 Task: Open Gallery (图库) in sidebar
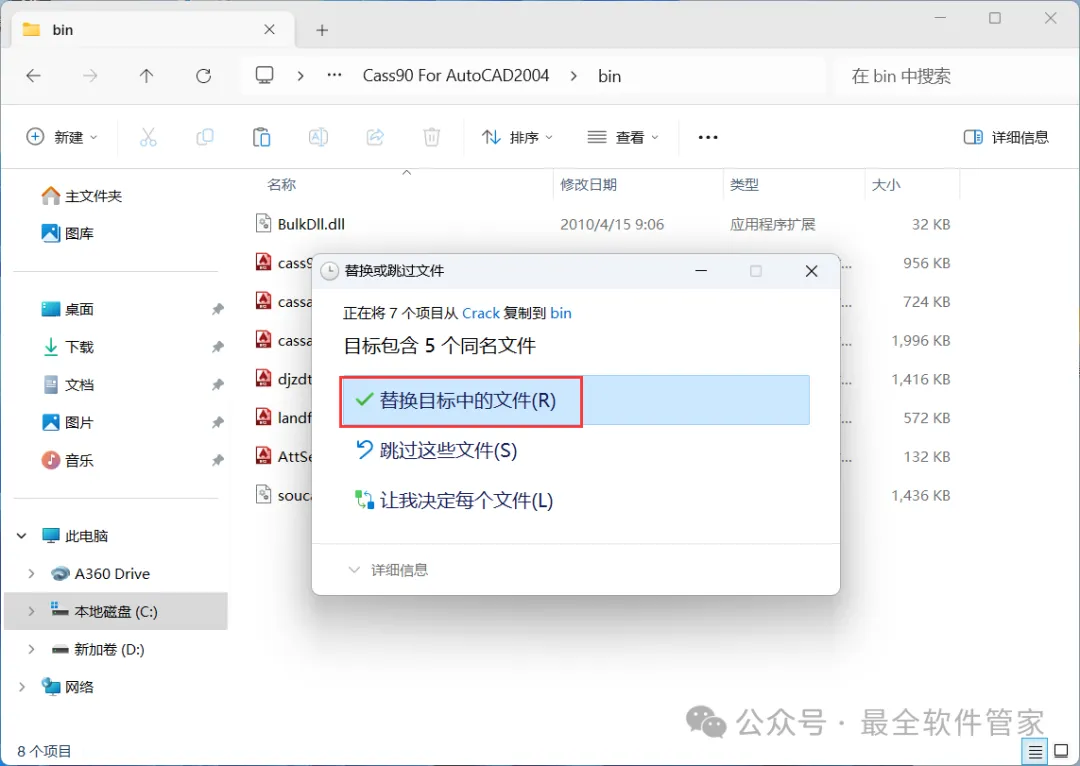(68, 234)
